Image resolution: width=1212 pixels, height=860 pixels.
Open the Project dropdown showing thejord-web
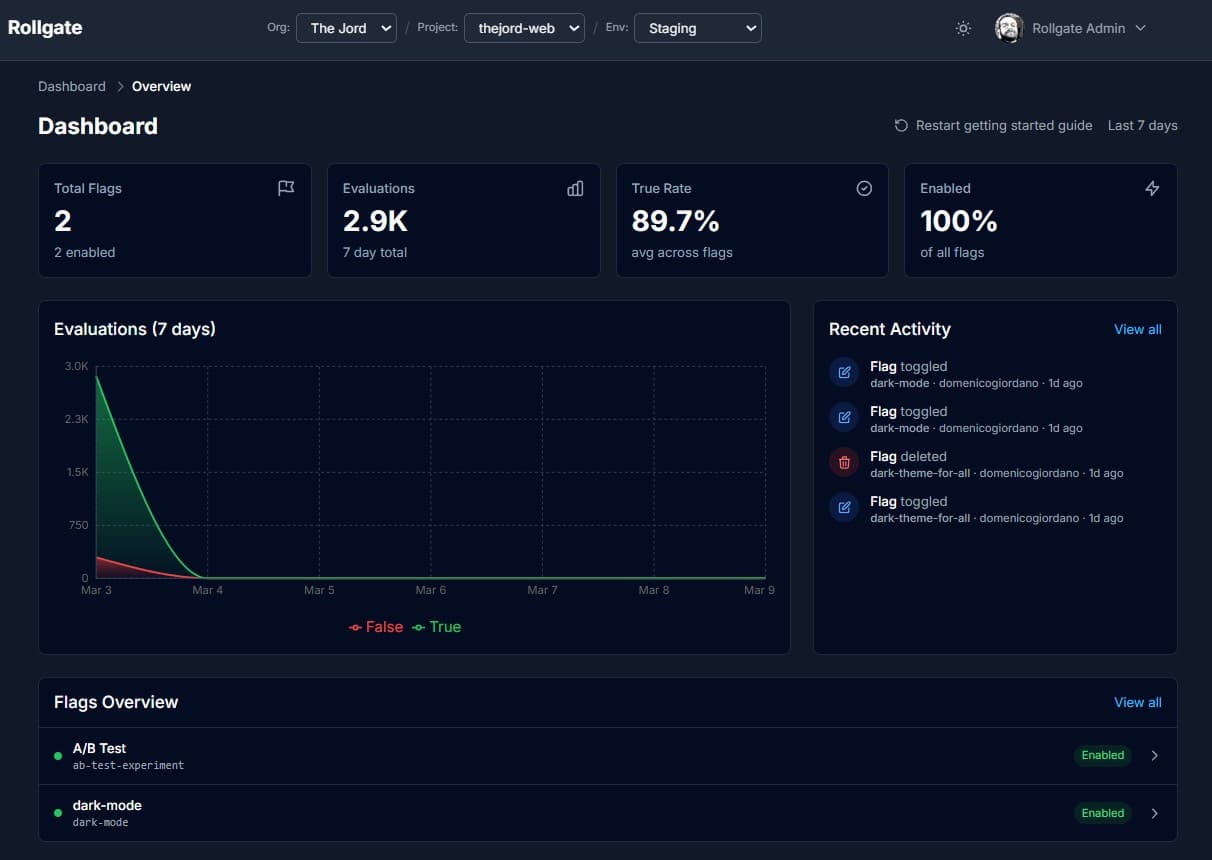pyautogui.click(x=524, y=28)
